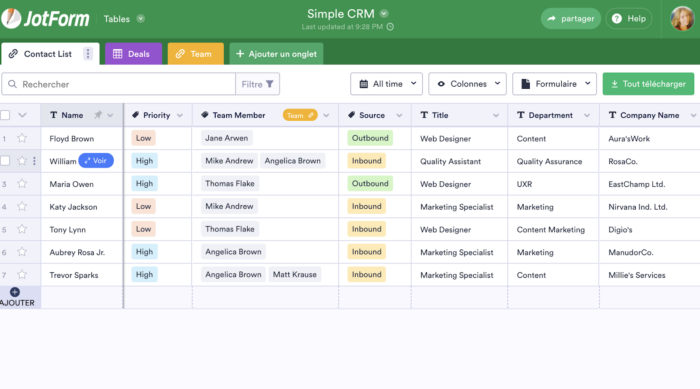The width and height of the screenshot is (700, 389).
Task: Click Low priority tag for Floyd Brown
Action: (143, 138)
